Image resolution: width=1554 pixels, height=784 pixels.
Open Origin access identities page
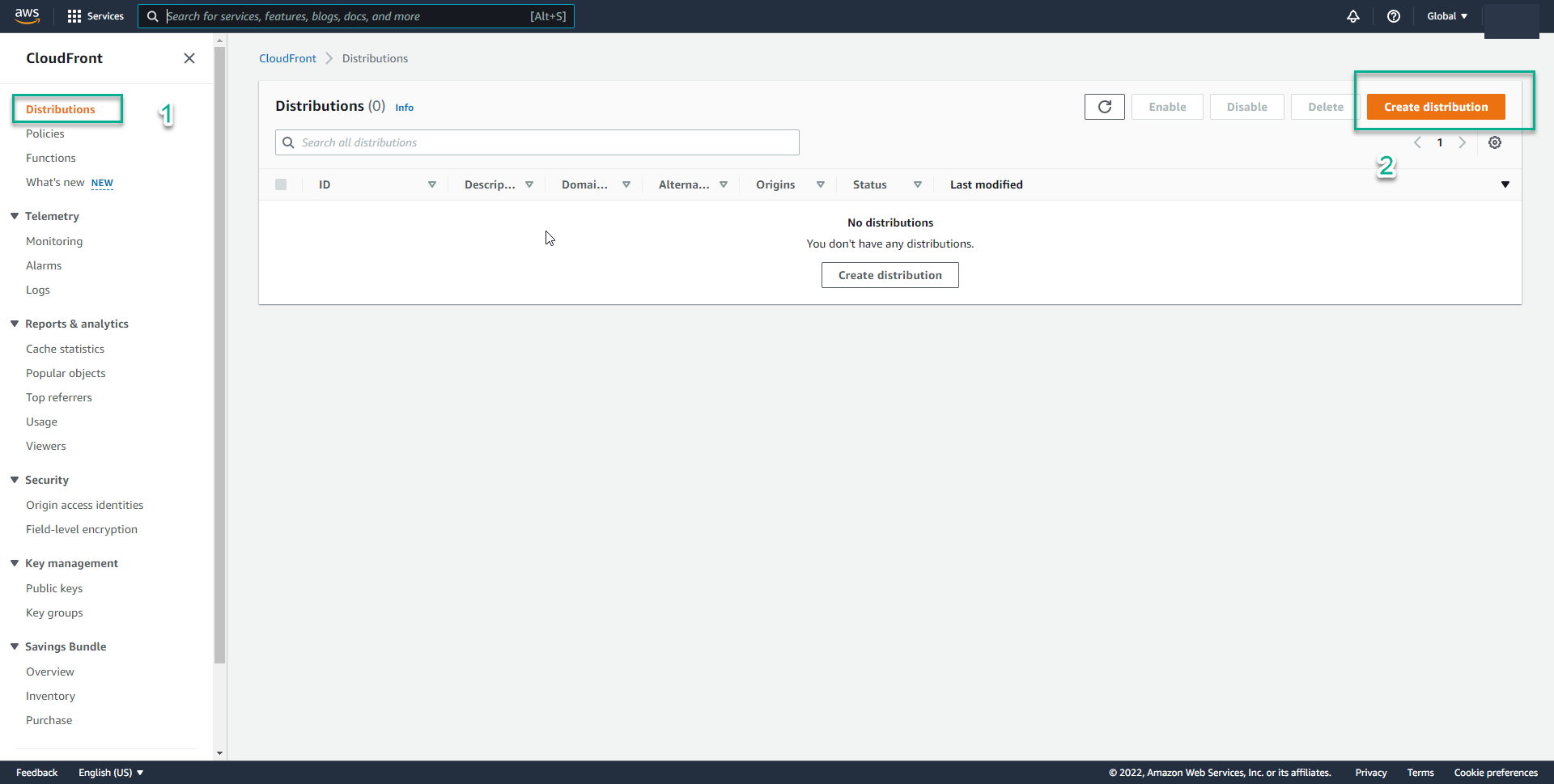(84, 505)
